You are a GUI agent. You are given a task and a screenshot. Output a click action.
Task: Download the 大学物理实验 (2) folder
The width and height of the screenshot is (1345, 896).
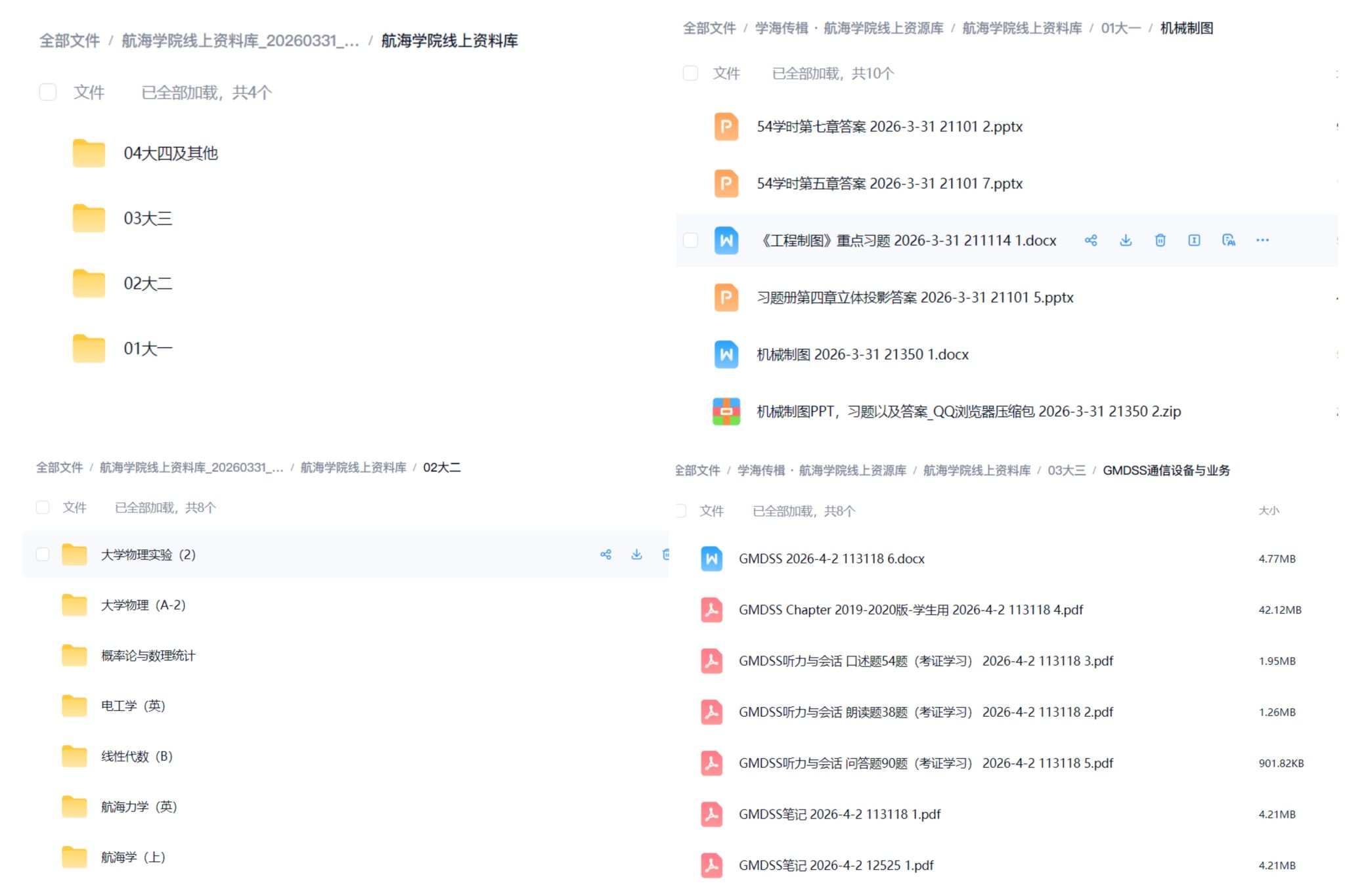636,555
